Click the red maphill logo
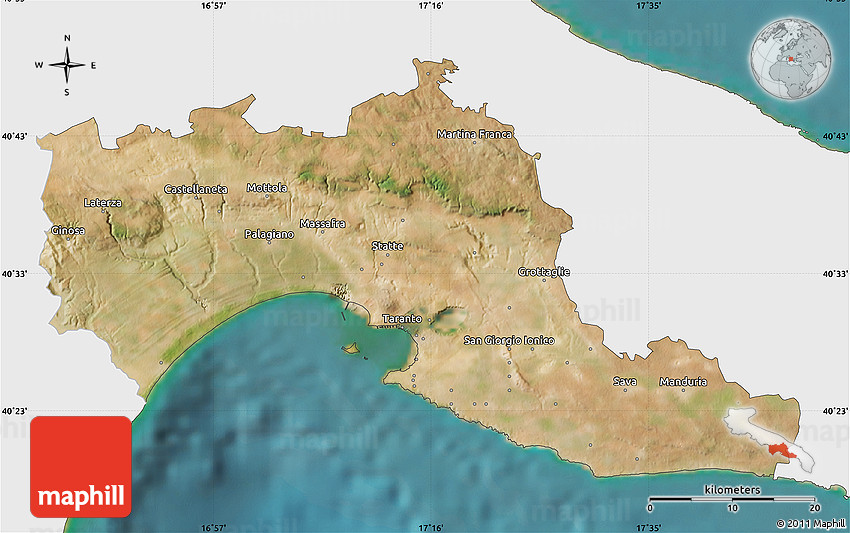This screenshot has height=533, width=850. click(81, 467)
